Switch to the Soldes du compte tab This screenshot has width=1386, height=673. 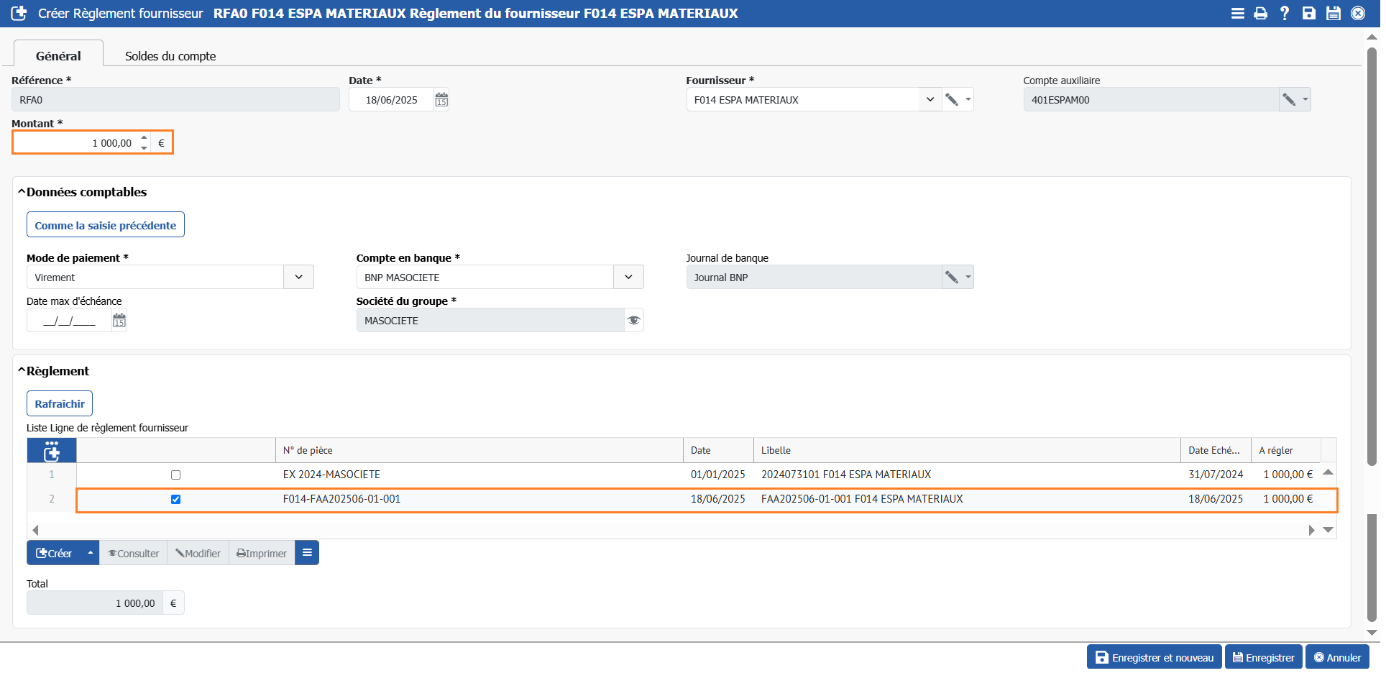click(170, 56)
